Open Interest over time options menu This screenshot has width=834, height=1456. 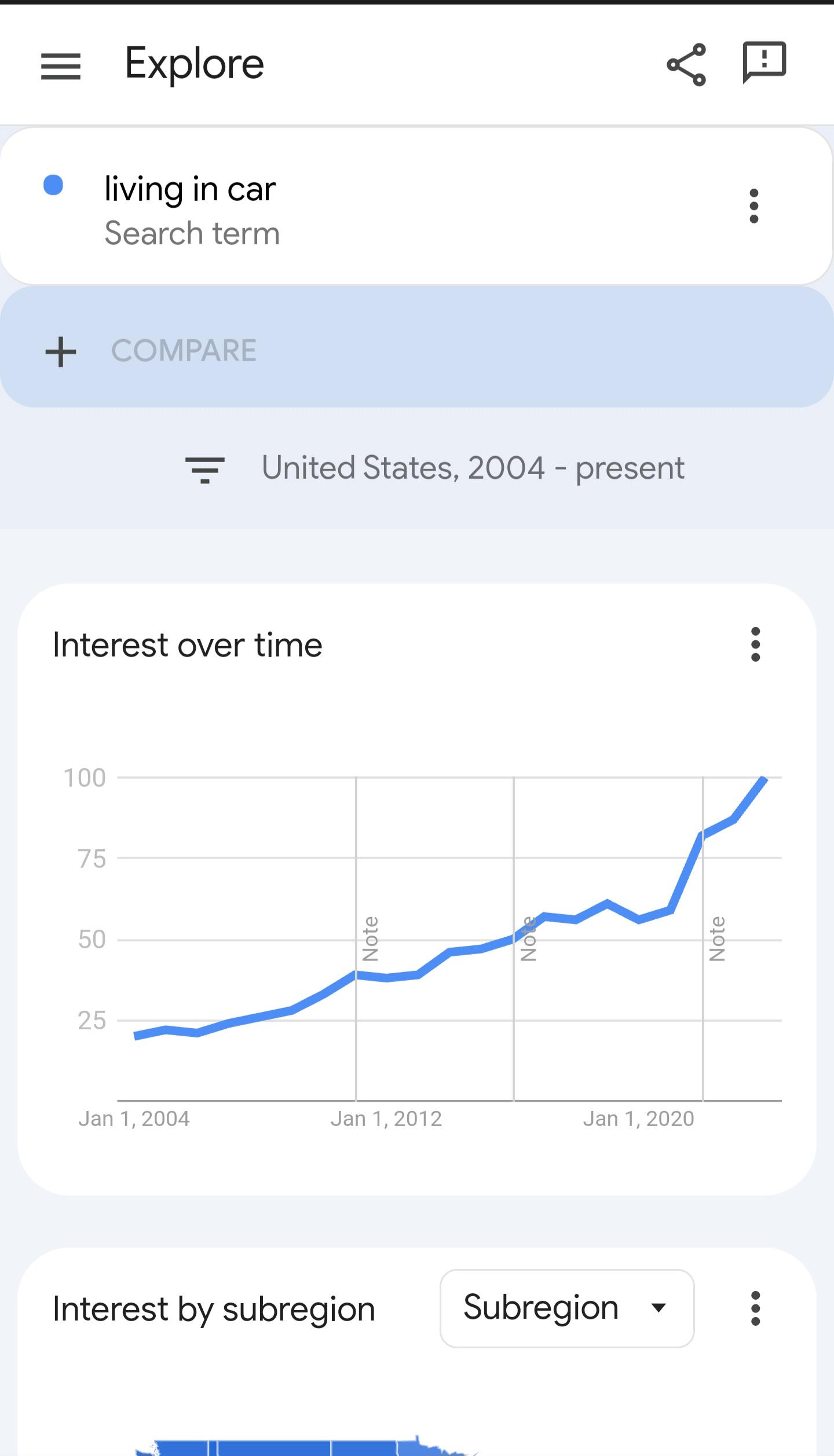pyautogui.click(x=755, y=644)
